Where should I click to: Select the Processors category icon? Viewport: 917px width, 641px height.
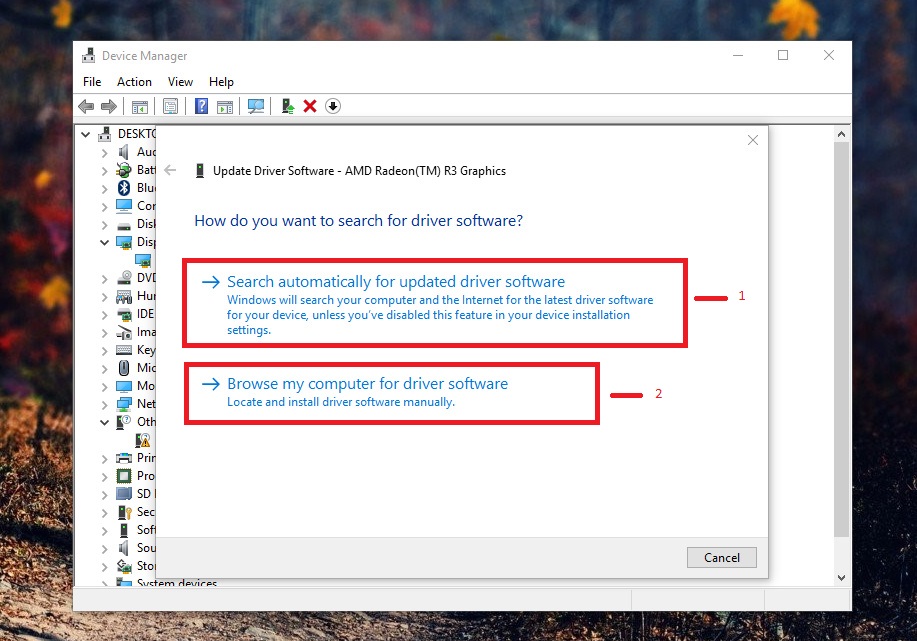click(x=124, y=475)
